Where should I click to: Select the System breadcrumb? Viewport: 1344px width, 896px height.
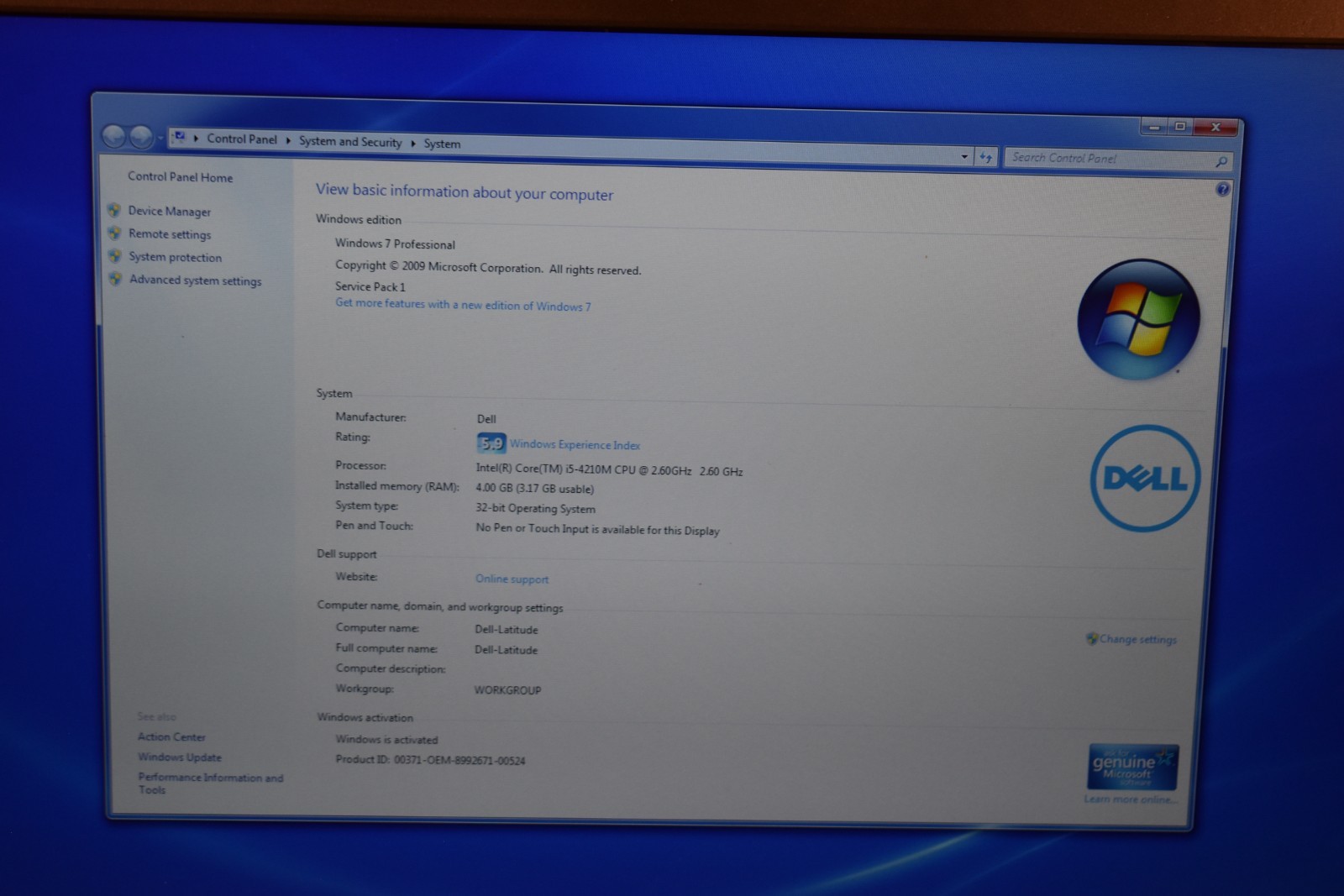[x=442, y=144]
